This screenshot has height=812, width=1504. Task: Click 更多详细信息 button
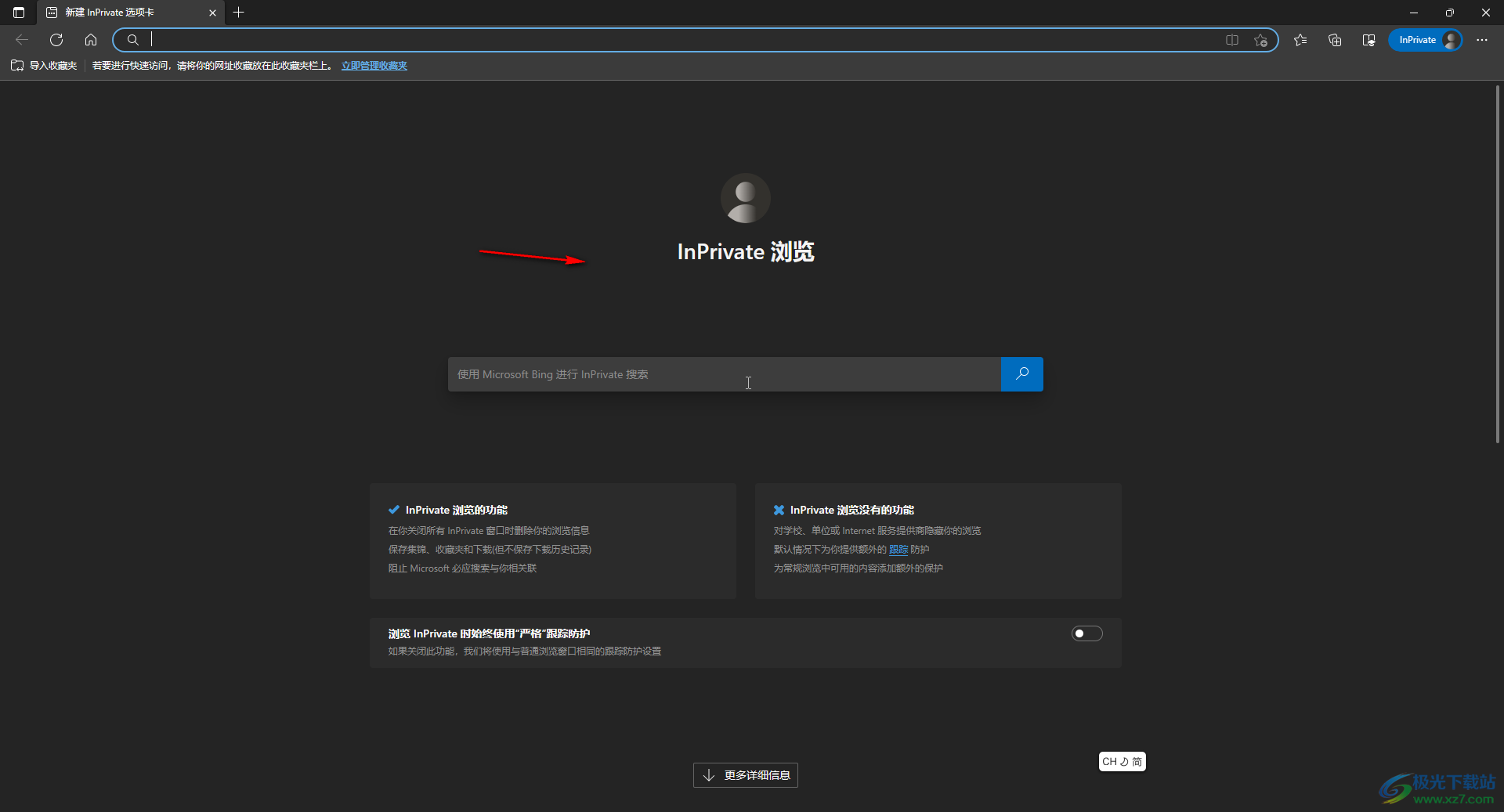(746, 775)
